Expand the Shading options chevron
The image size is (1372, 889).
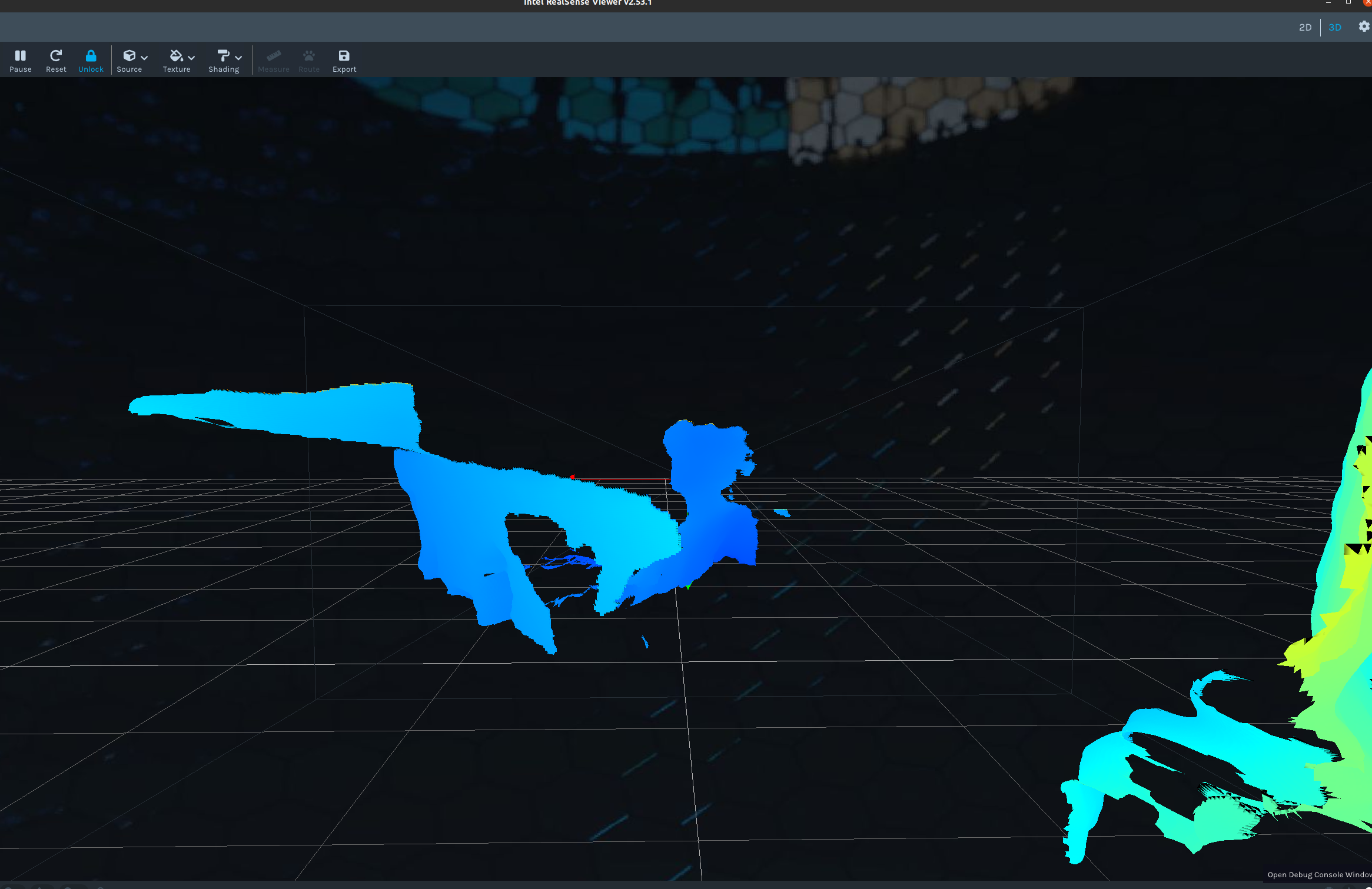(x=238, y=58)
